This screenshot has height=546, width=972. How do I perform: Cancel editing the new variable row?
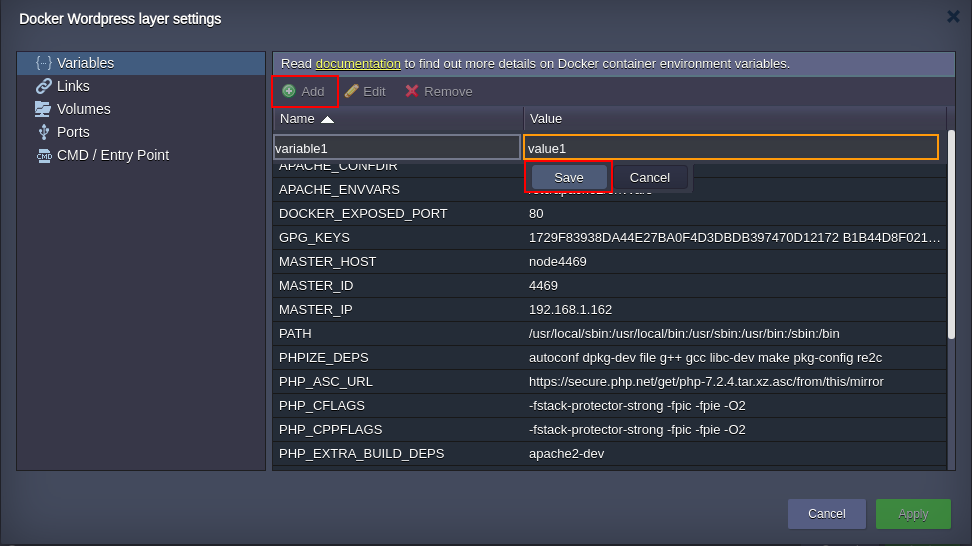tap(649, 178)
